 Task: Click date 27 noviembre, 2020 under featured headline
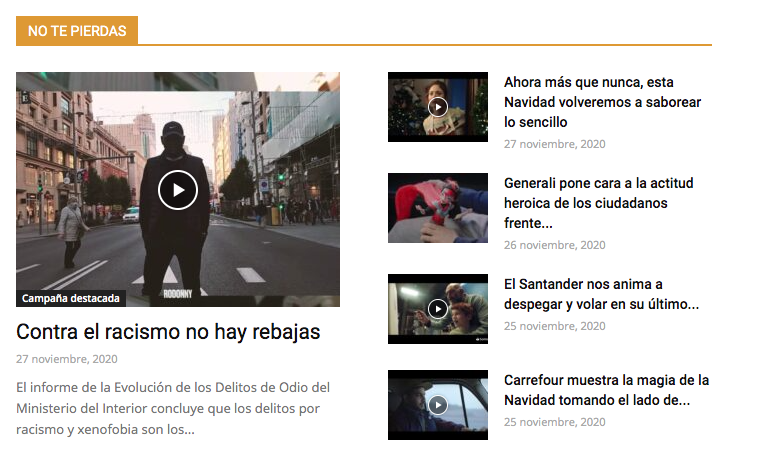[67, 359]
